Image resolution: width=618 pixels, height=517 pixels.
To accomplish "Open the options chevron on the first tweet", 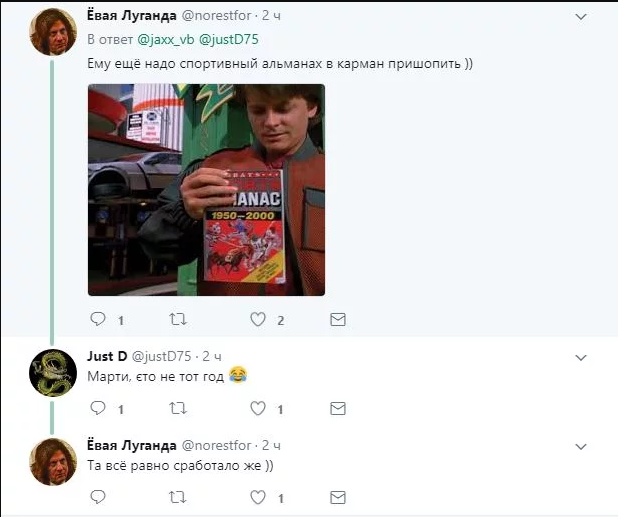I will 581,17.
